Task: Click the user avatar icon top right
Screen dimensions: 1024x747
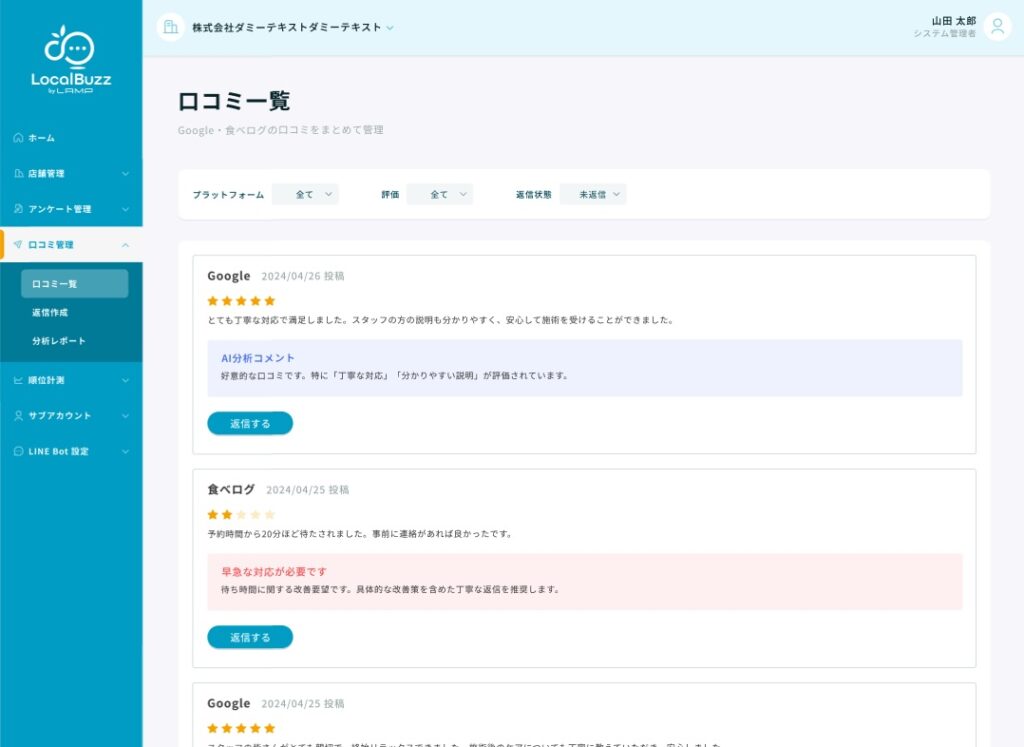Action: [x=997, y=27]
